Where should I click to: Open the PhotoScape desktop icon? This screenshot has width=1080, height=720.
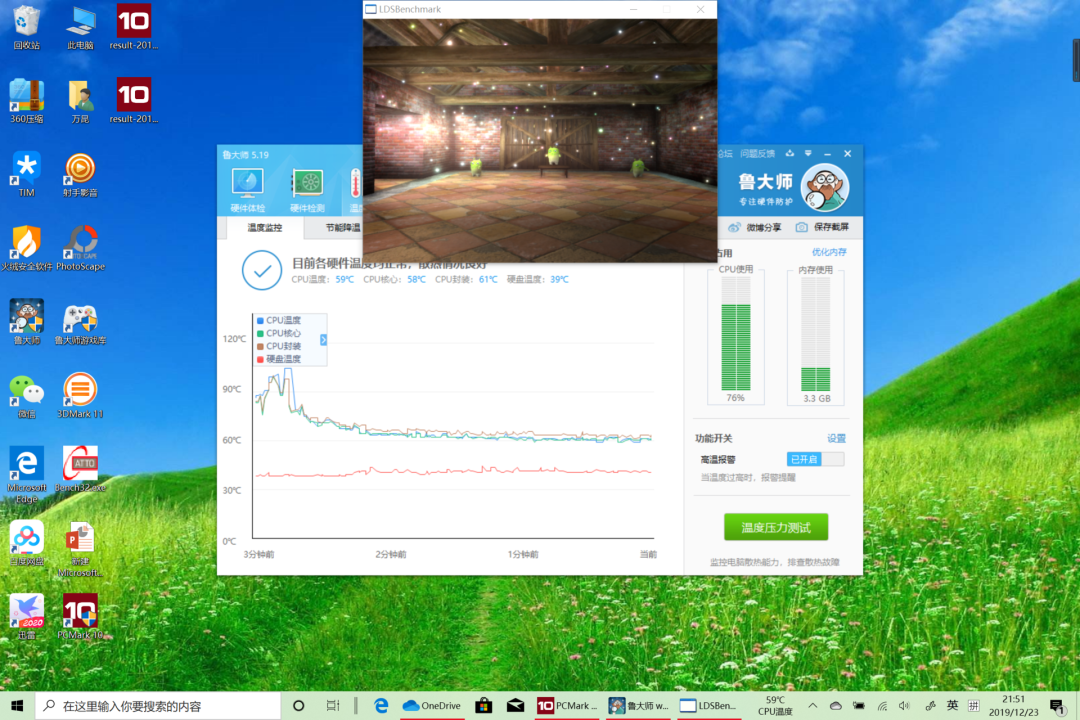(81, 249)
